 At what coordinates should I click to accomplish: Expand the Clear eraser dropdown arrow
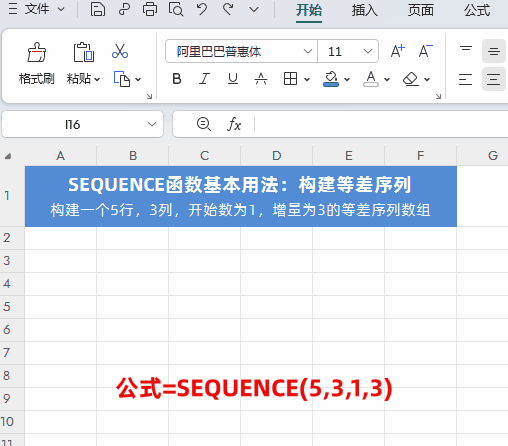click(x=427, y=79)
